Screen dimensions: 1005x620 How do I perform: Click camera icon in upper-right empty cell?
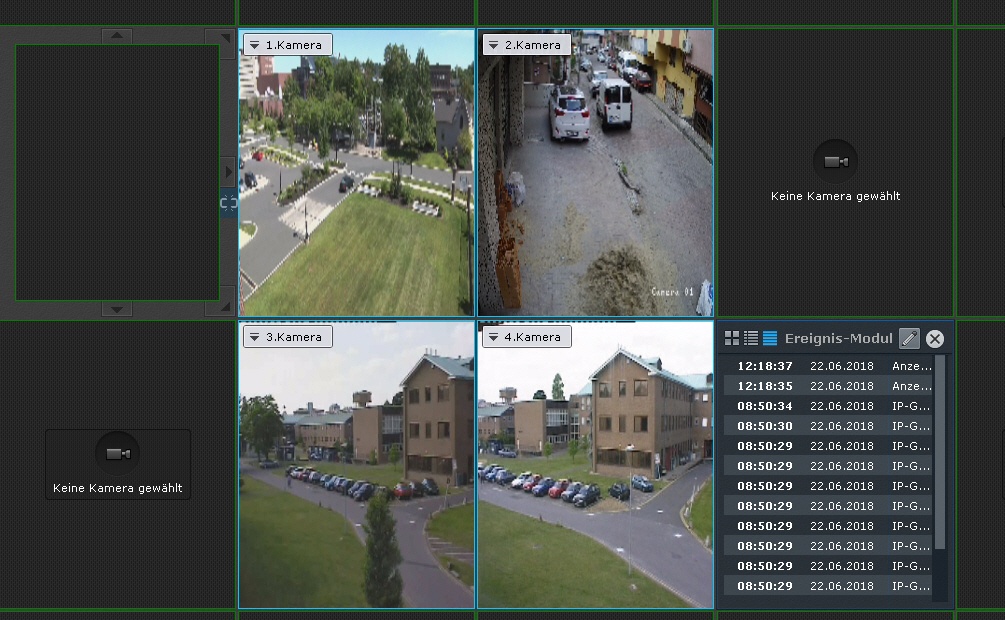click(836, 161)
